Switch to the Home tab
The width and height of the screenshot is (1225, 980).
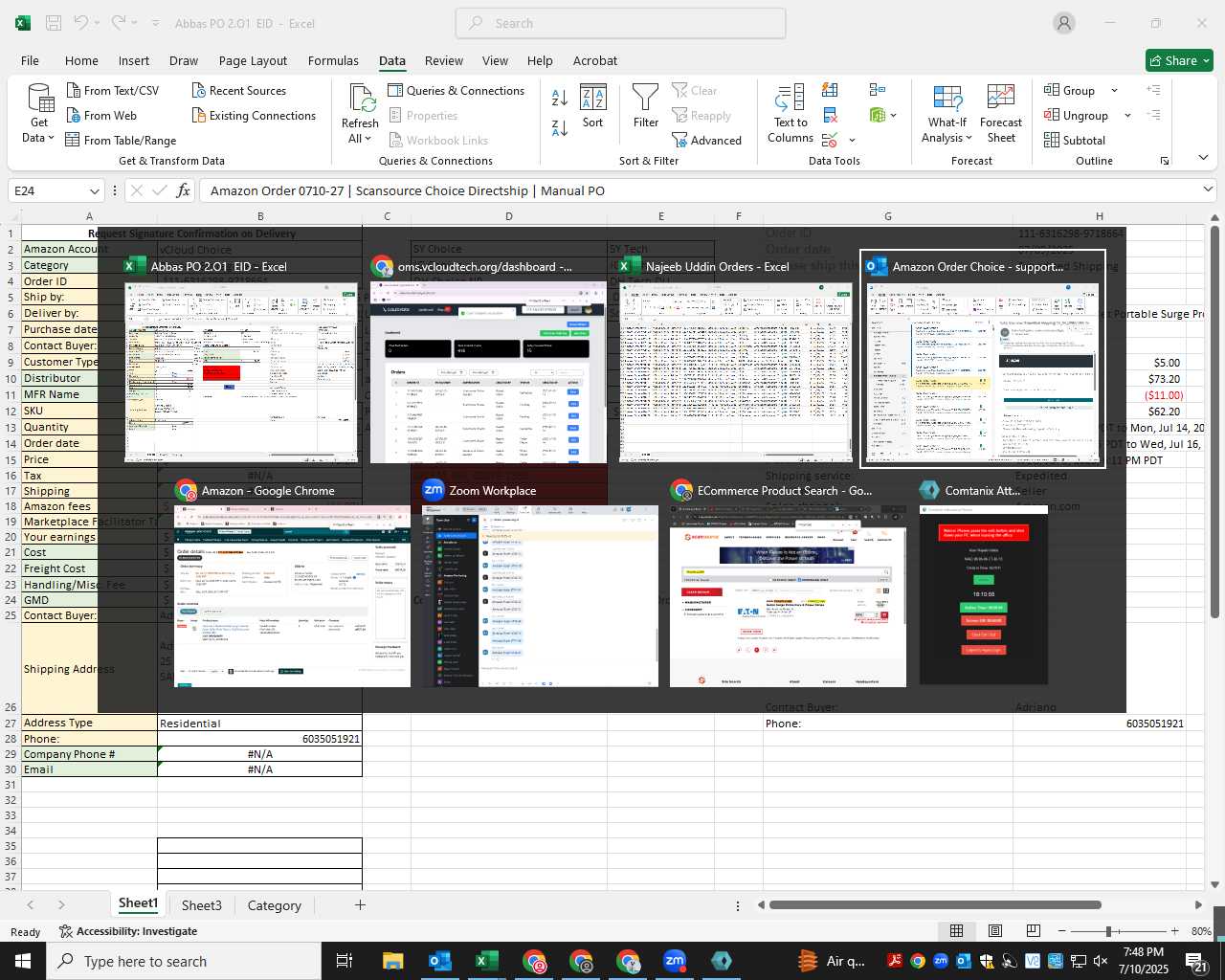point(81,60)
